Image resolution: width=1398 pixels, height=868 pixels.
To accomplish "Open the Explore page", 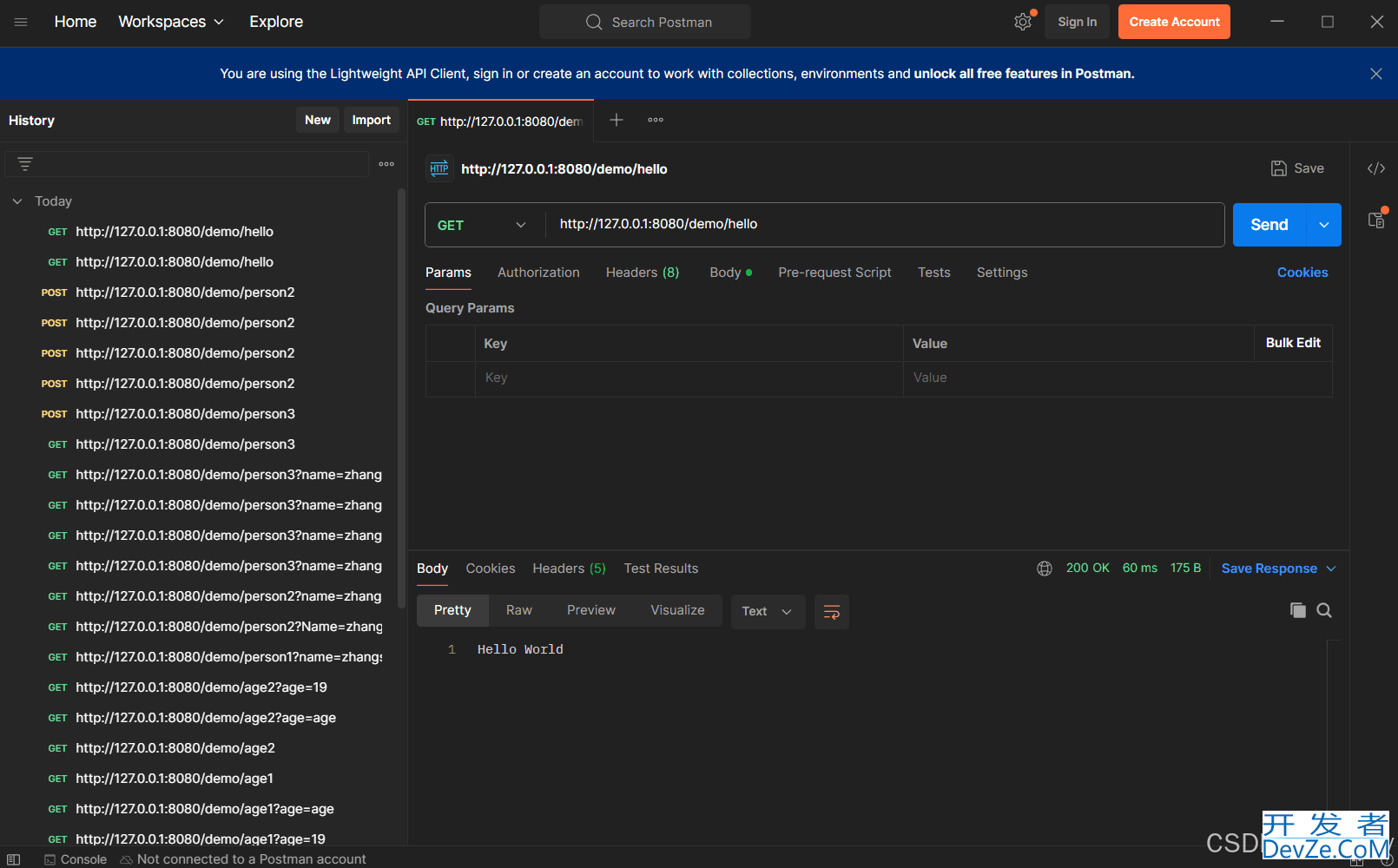I will (276, 22).
